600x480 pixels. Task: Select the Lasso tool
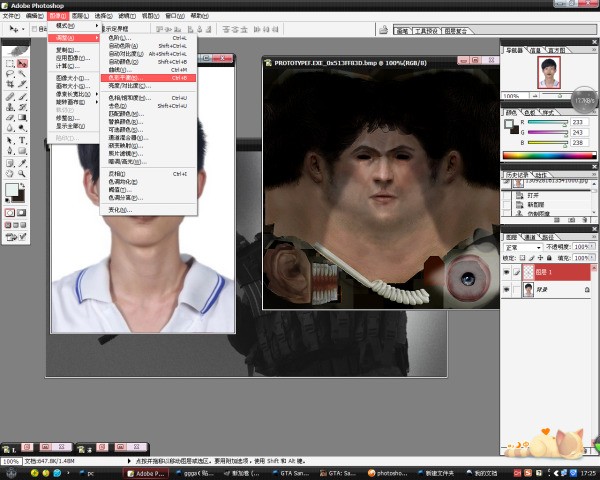pyautogui.click(x=10, y=73)
